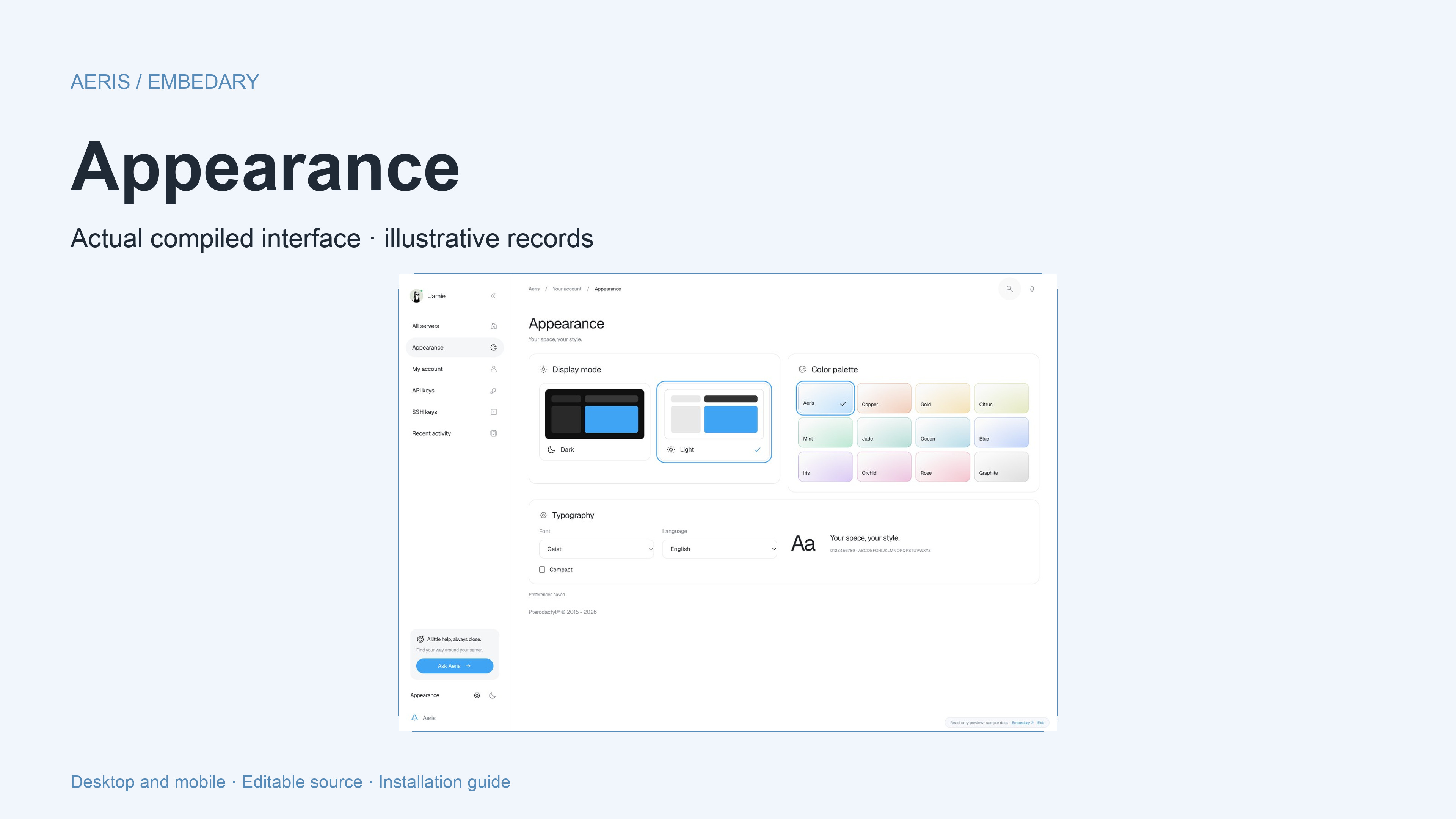Click the log icon beside Recent activity
The image size is (1456, 819).
(x=493, y=433)
